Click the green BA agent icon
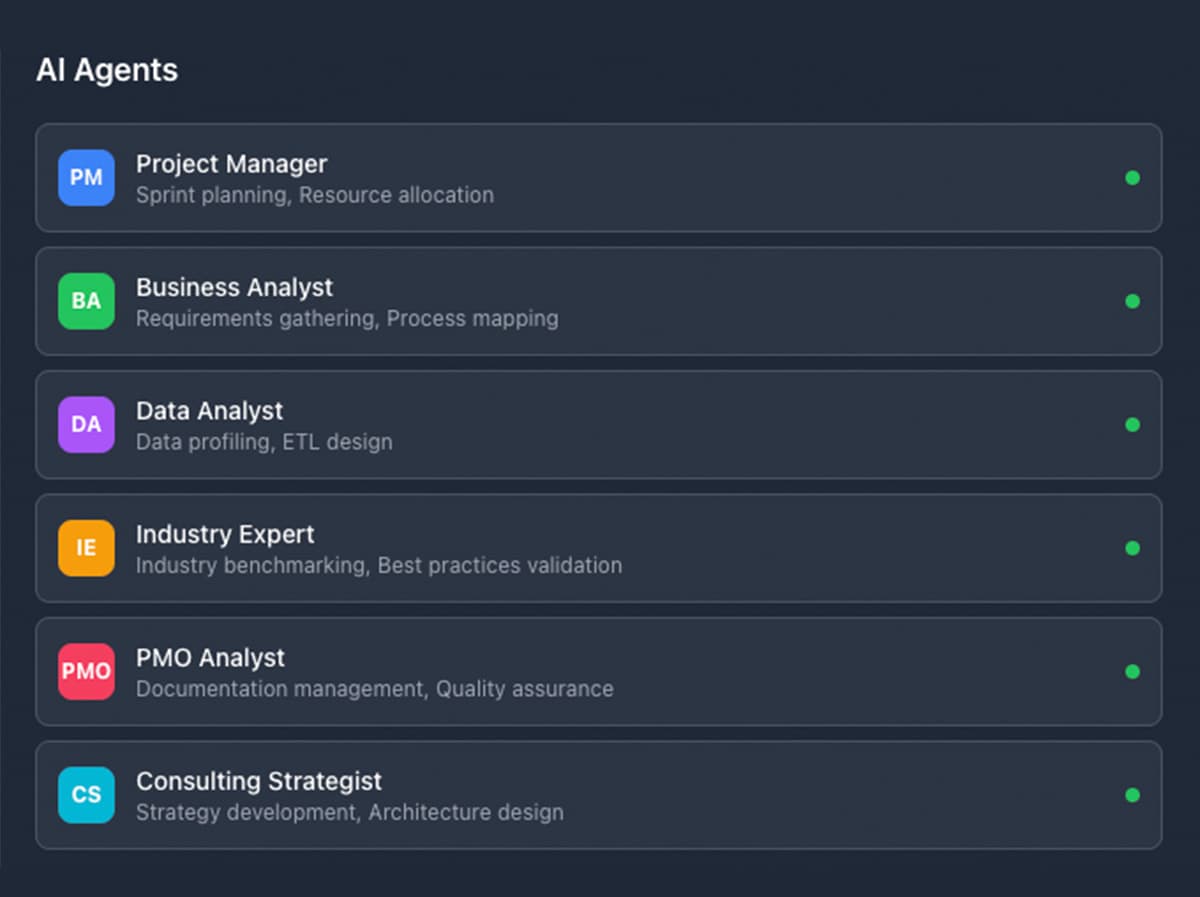 (x=86, y=301)
